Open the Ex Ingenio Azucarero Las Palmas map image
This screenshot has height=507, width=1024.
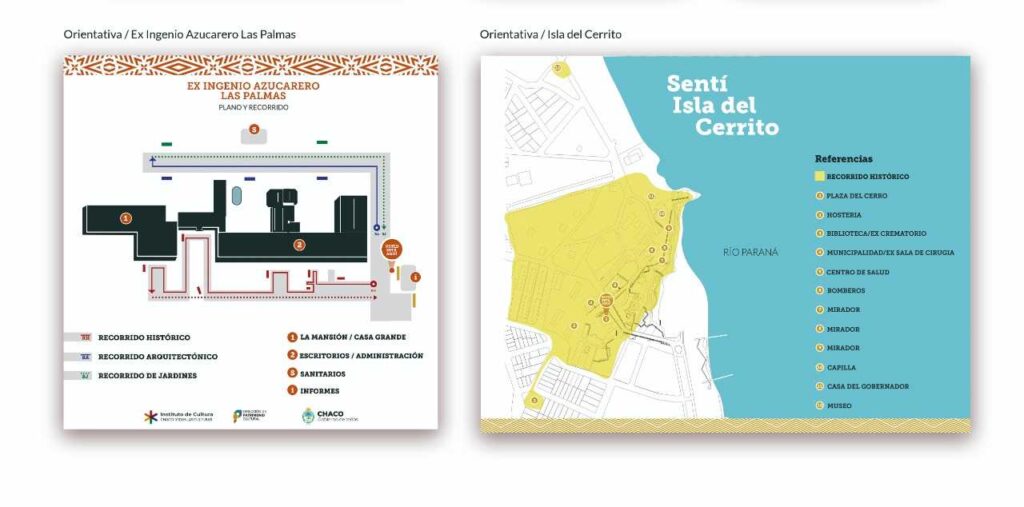click(x=251, y=242)
